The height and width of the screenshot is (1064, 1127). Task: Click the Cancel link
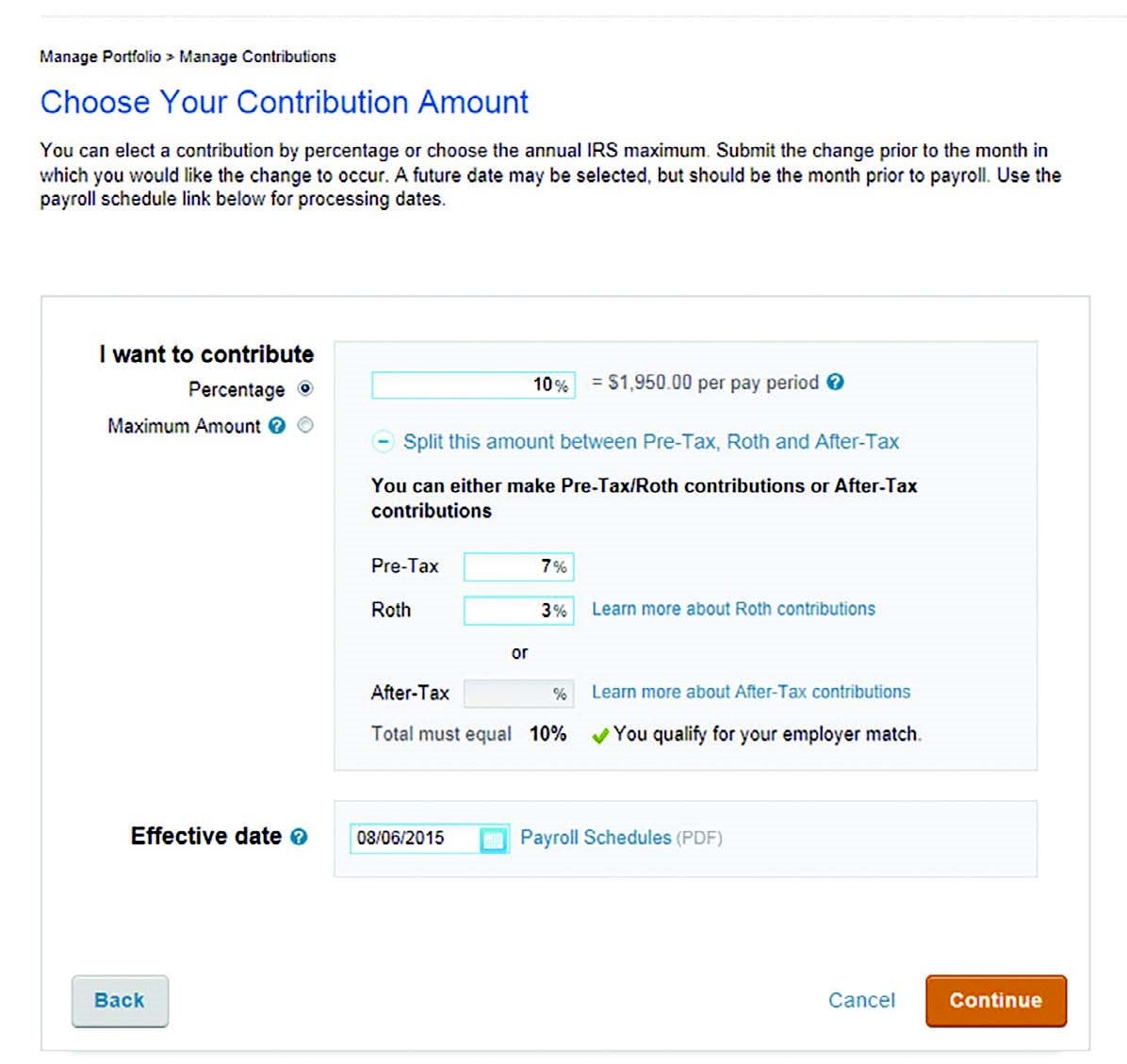point(861,1000)
